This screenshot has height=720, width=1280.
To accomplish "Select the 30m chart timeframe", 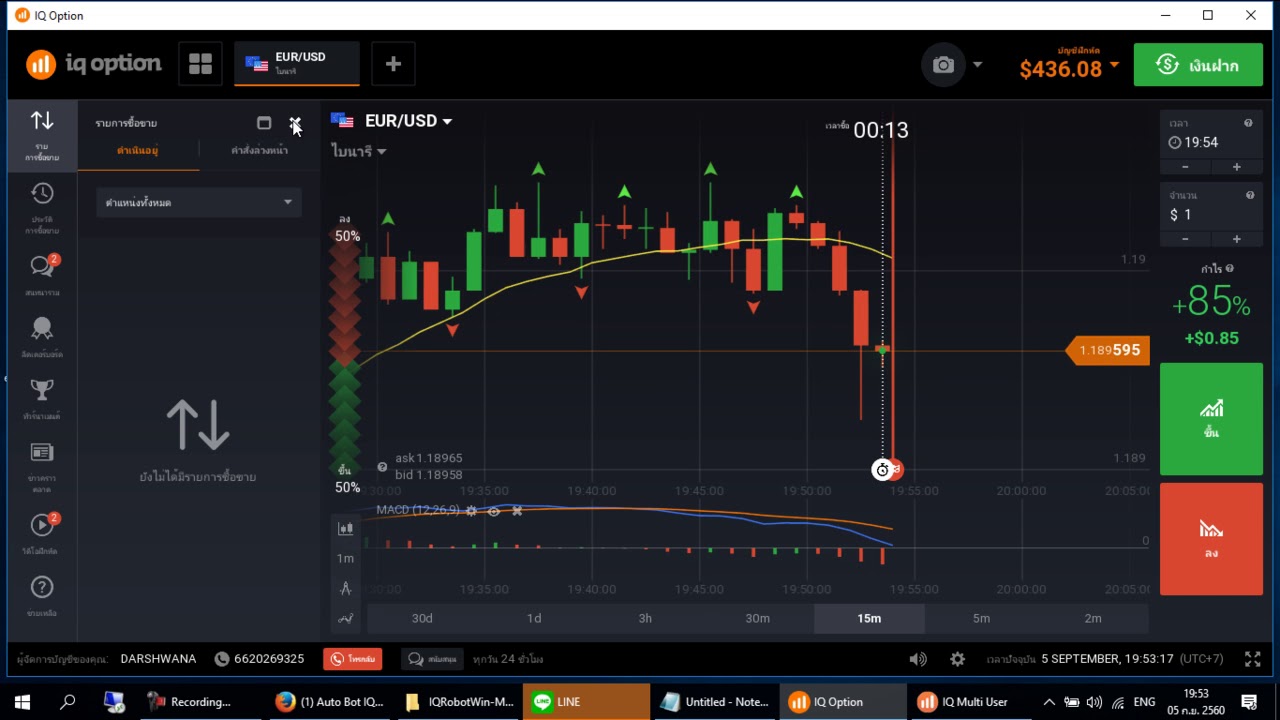I will 757,619.
